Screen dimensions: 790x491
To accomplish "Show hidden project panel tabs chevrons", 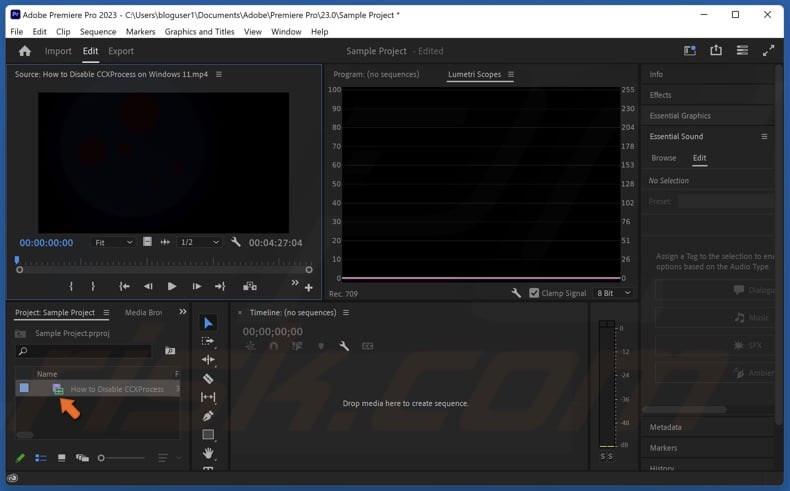I will [x=183, y=312].
